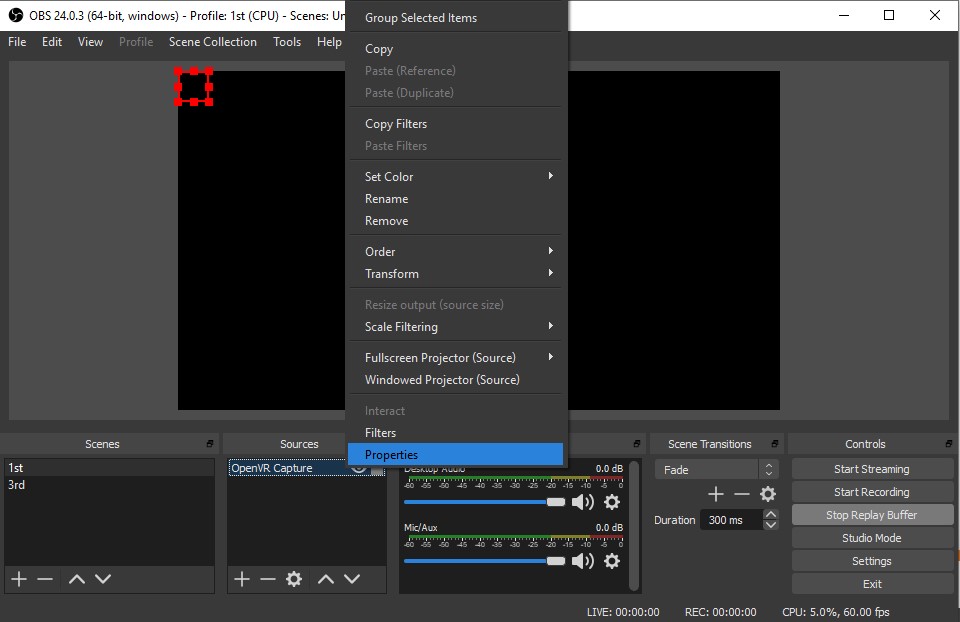Open source properties gear in Sources toolbar
Image resolution: width=960 pixels, height=622 pixels.
tap(294, 579)
